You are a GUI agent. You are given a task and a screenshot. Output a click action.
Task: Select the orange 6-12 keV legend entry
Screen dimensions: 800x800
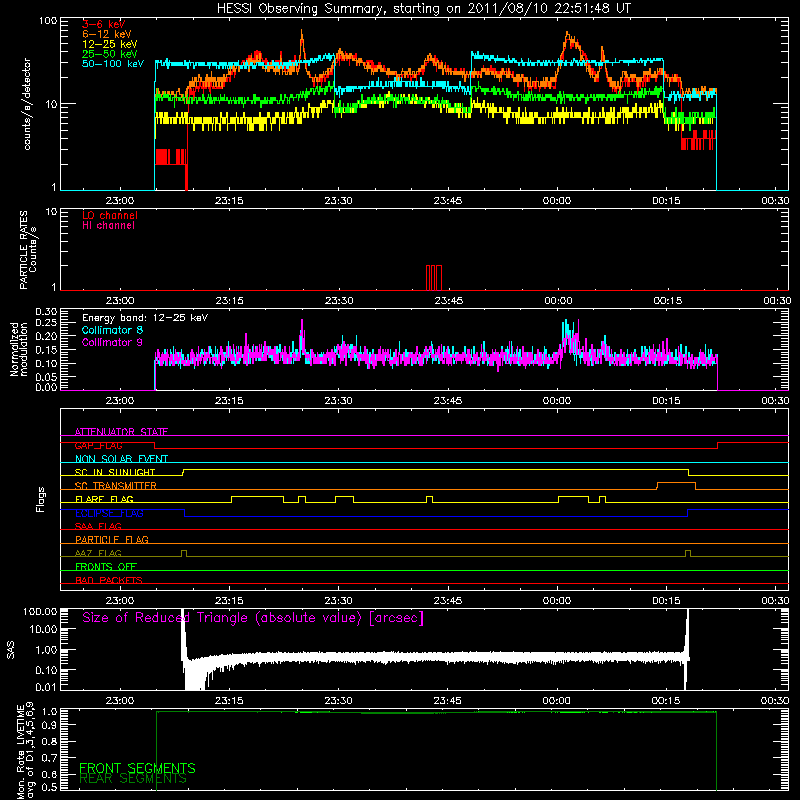107,34
